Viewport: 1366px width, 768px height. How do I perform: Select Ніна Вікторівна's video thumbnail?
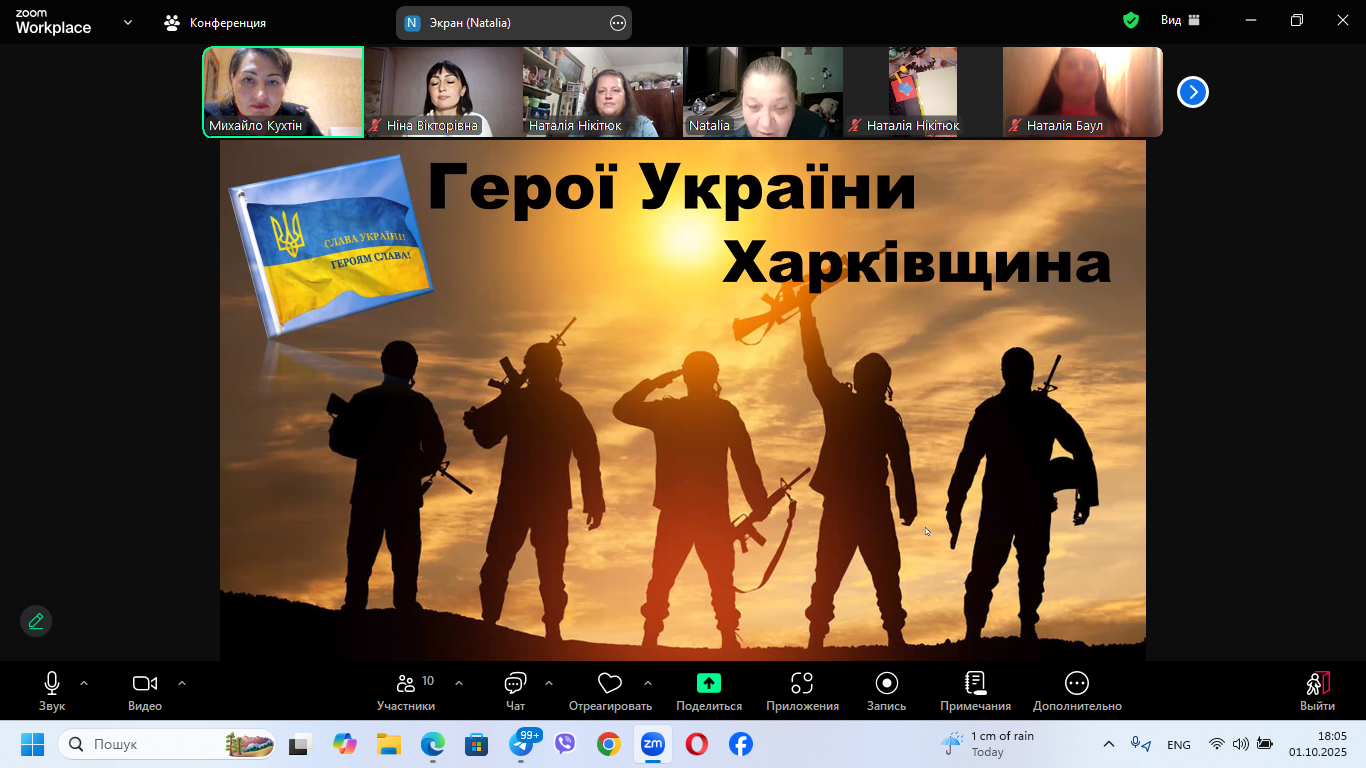[x=443, y=92]
